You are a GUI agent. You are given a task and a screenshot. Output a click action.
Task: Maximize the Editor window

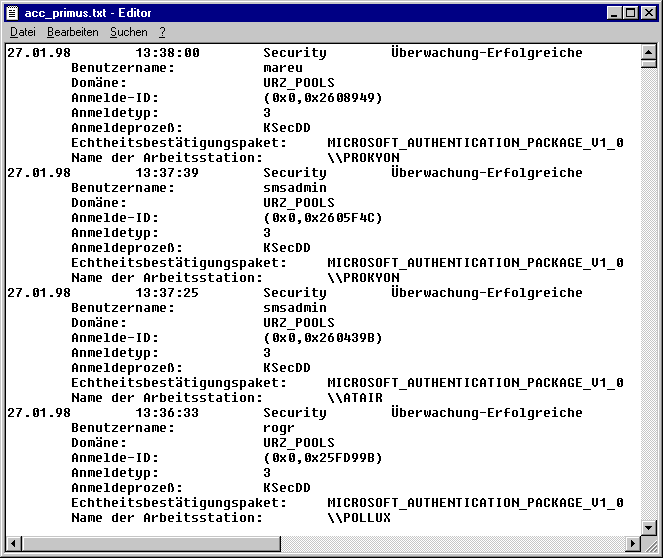coord(630,13)
